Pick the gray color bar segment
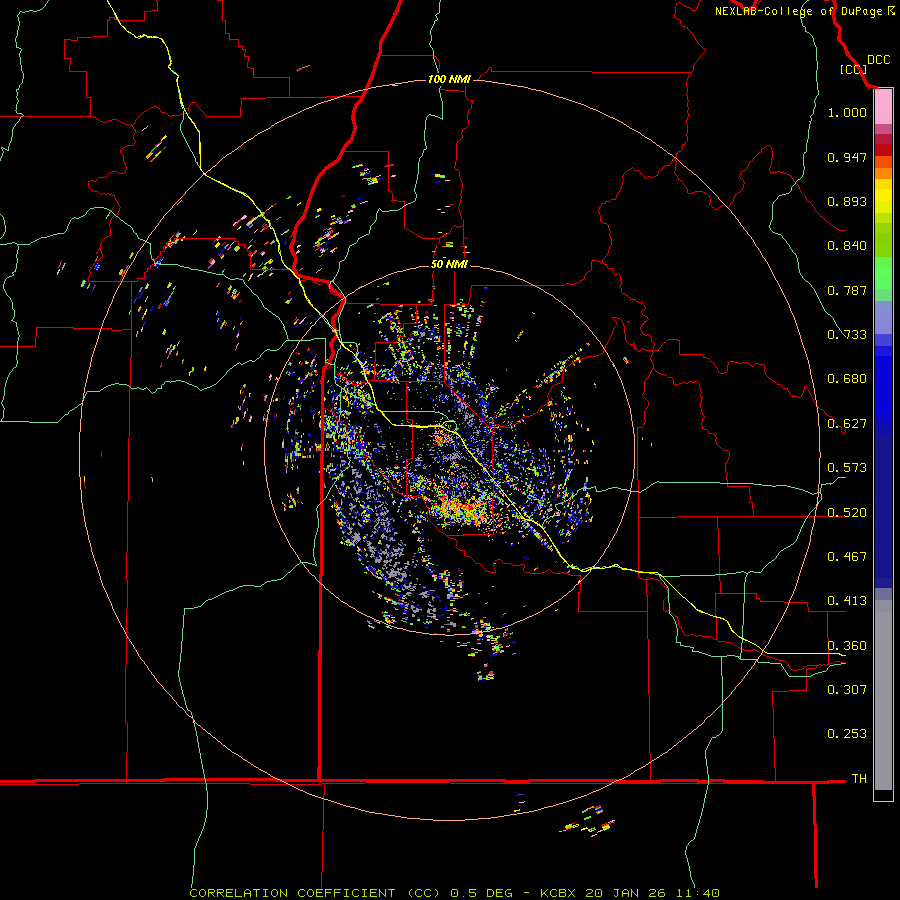900x900 pixels. pyautogui.click(x=883, y=695)
